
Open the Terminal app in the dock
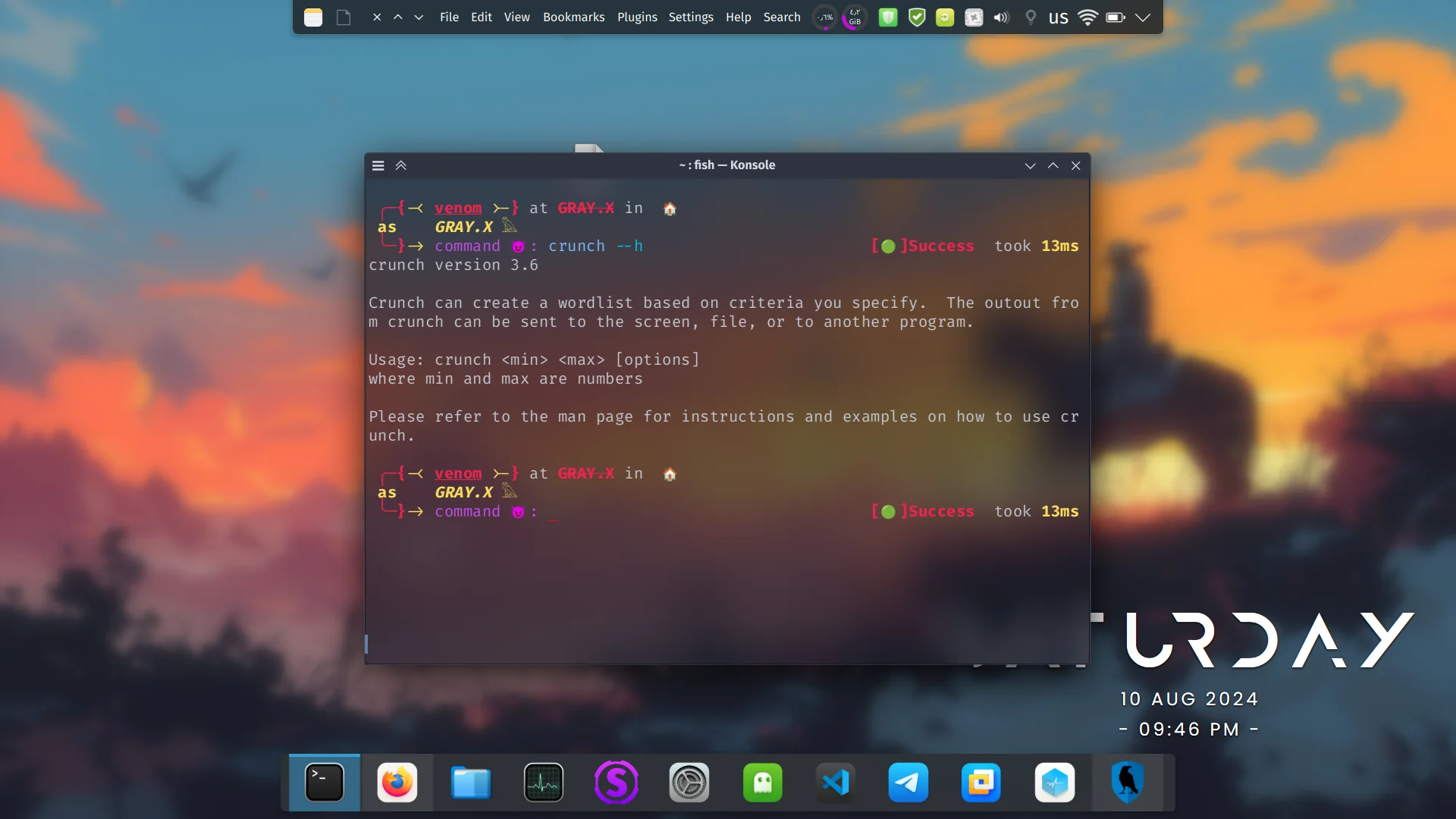(x=325, y=783)
